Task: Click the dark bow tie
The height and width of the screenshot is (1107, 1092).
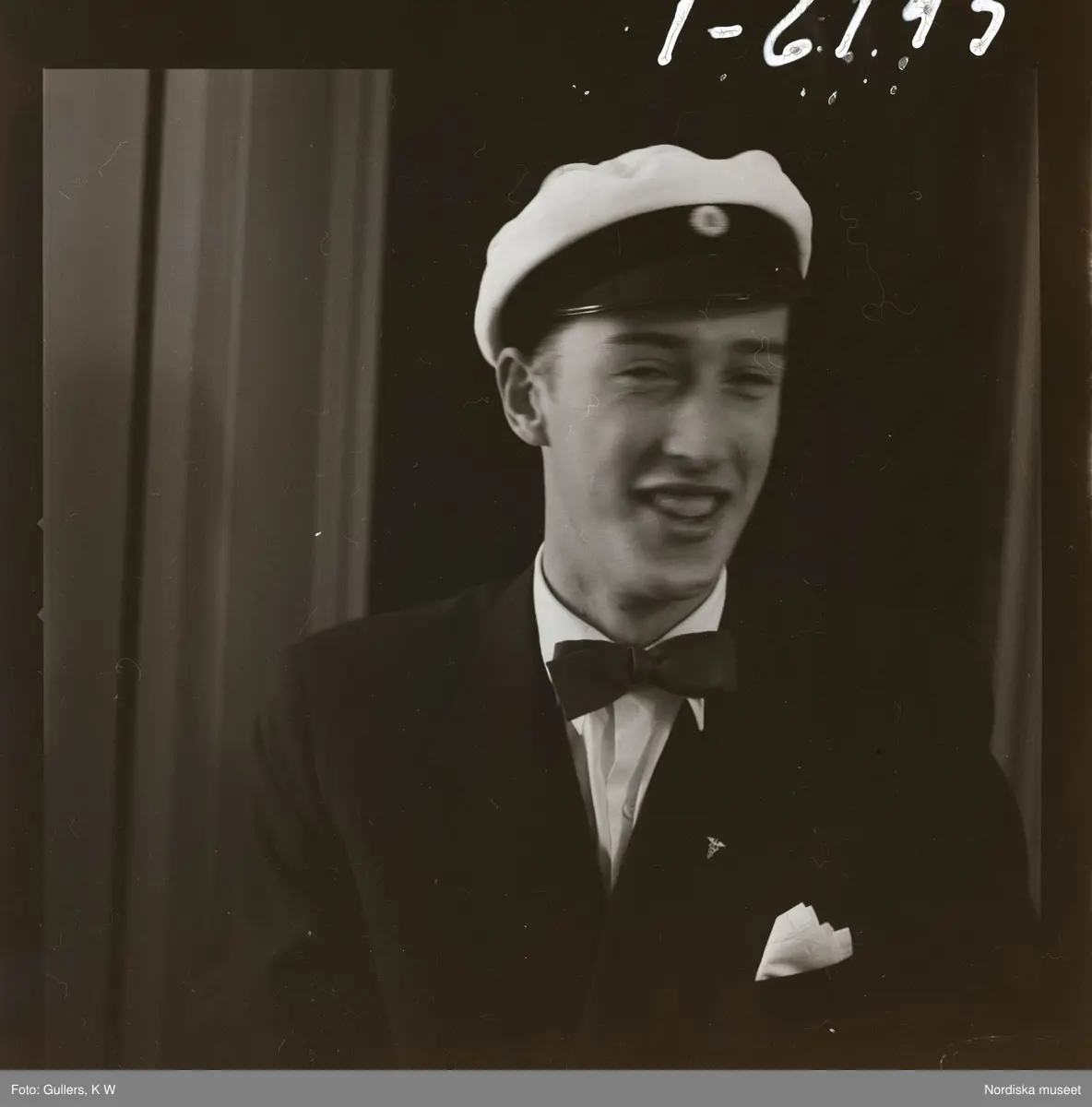Action: click(642, 671)
